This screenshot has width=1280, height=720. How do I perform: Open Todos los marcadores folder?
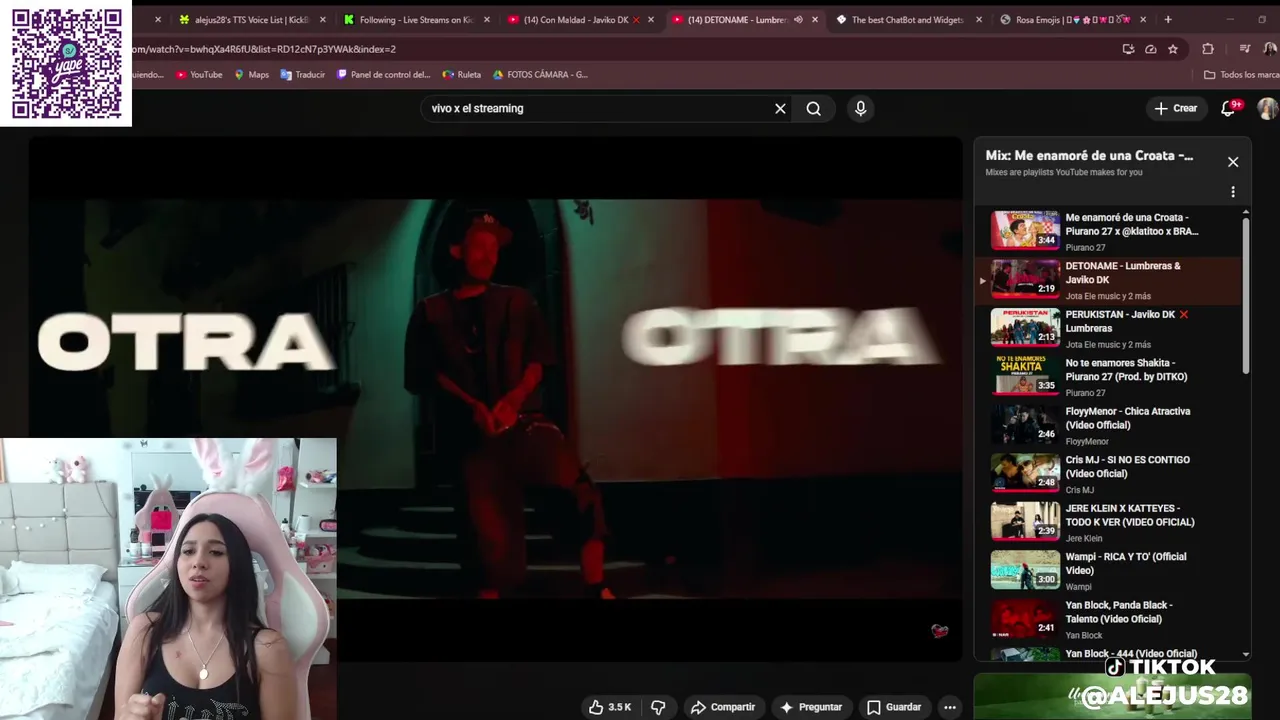coord(1241,74)
